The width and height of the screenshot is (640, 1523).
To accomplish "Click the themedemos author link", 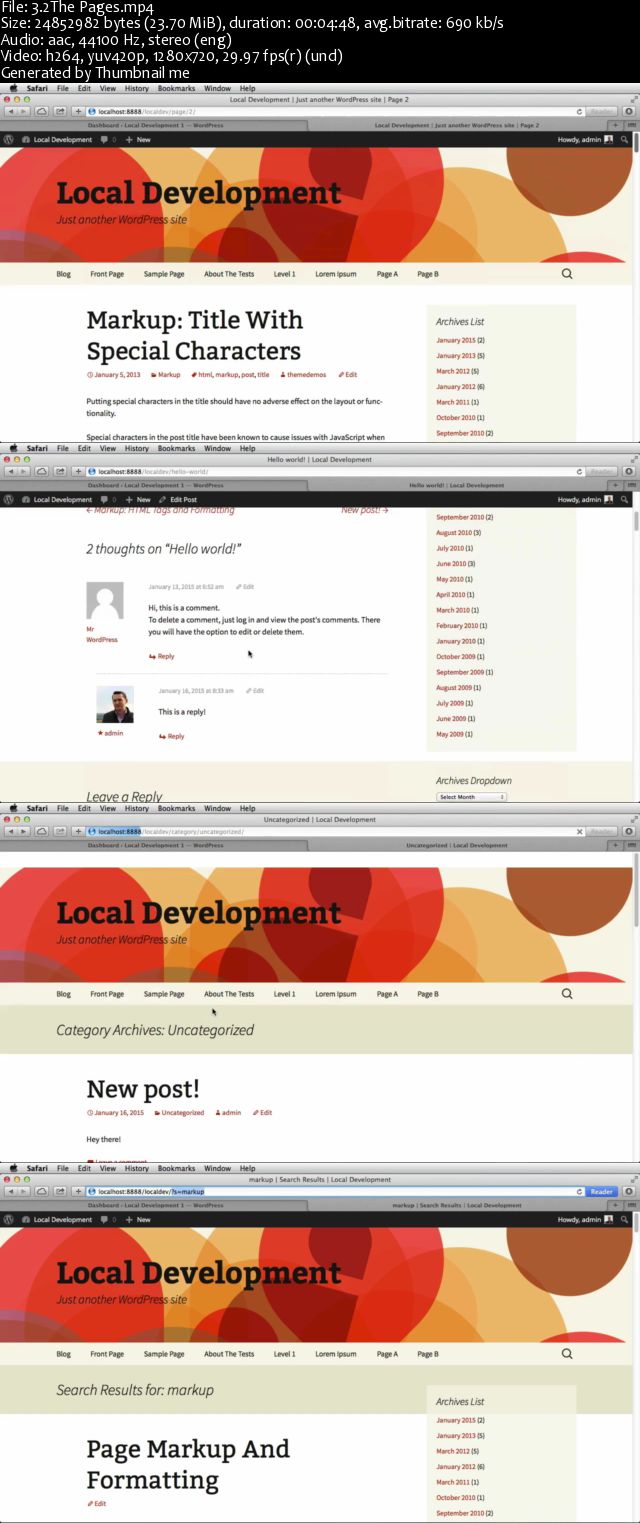I will (x=304, y=375).
